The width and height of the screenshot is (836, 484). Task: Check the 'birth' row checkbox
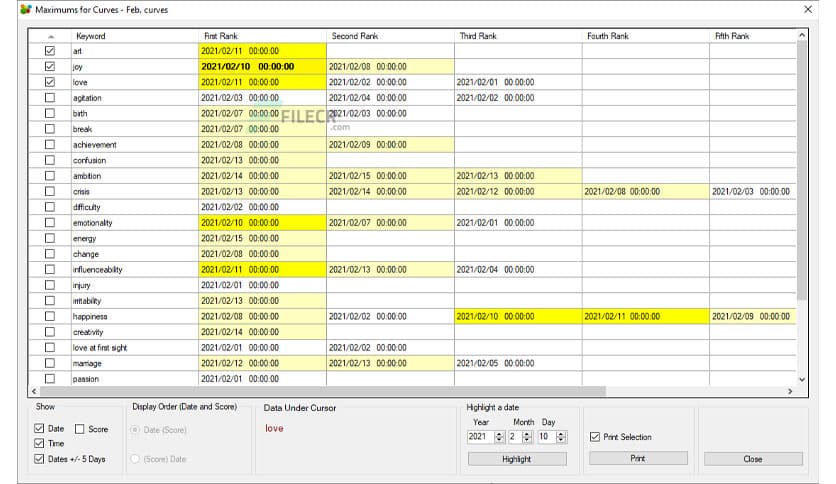pyautogui.click(x=50, y=113)
